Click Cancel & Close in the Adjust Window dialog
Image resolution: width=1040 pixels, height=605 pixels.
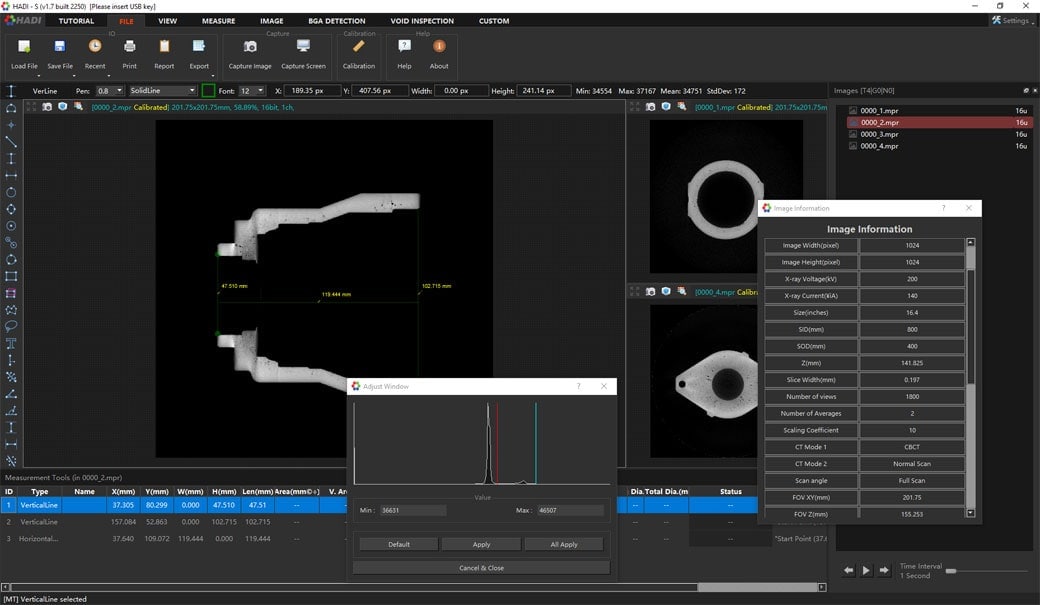tap(480, 566)
